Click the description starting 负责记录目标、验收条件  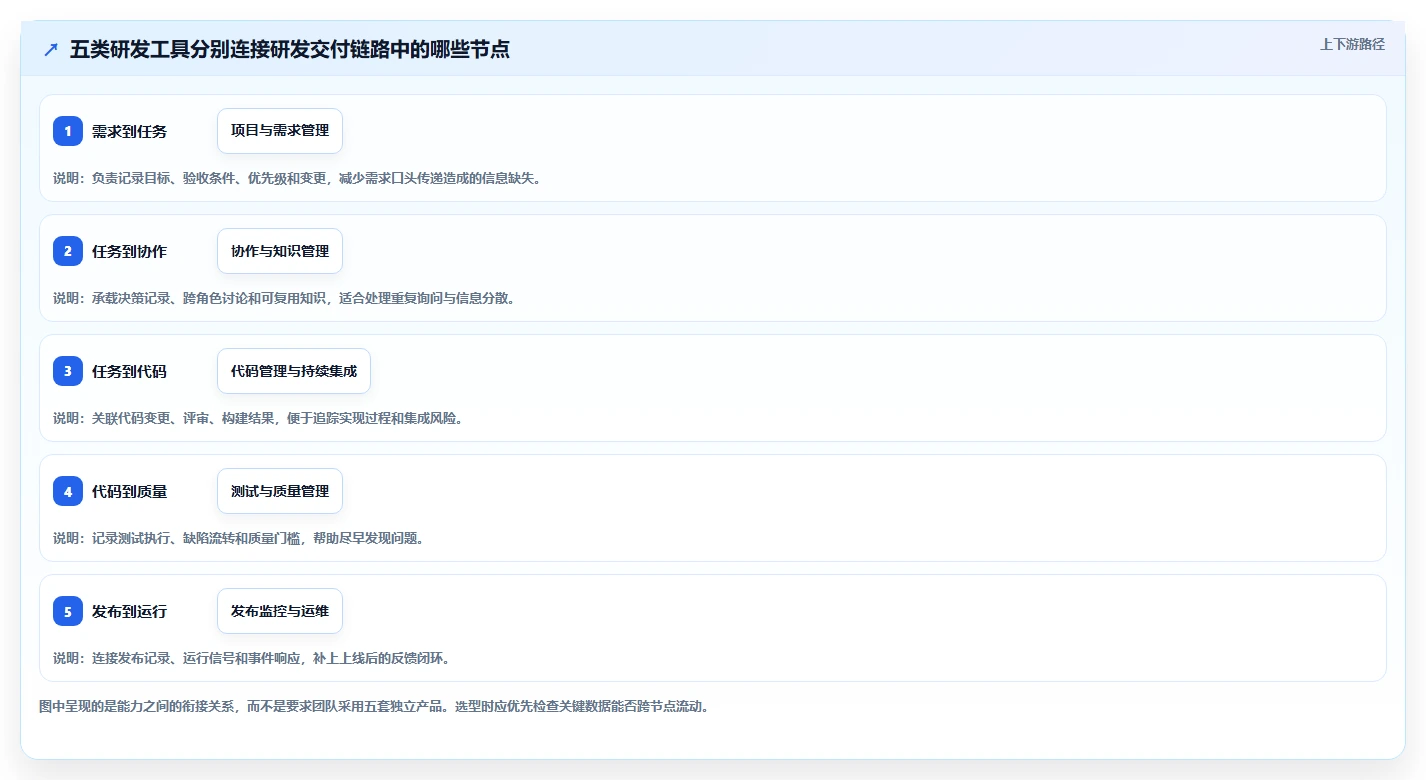pos(297,178)
